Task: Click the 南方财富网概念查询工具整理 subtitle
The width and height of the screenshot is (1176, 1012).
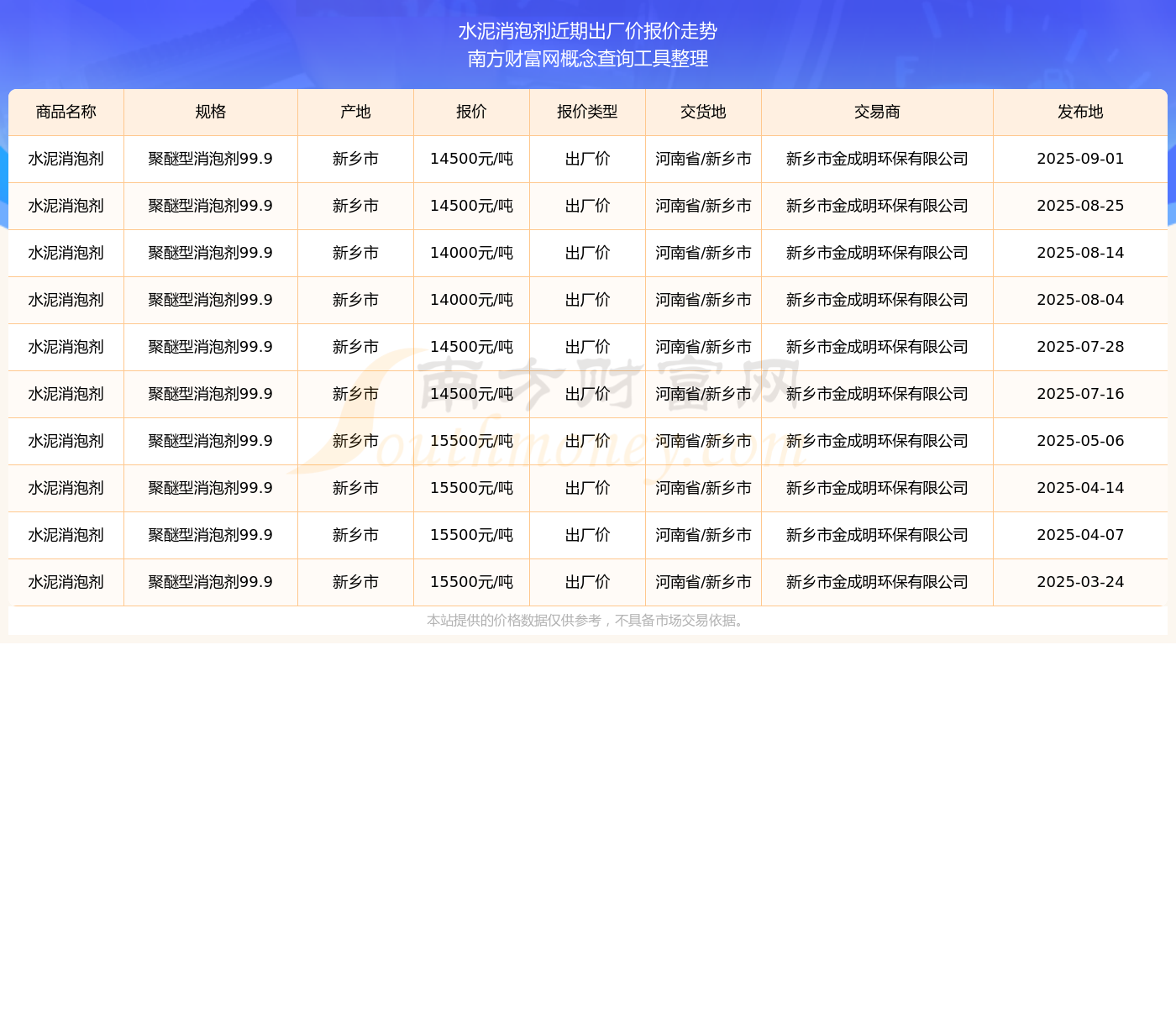Action: [x=588, y=59]
